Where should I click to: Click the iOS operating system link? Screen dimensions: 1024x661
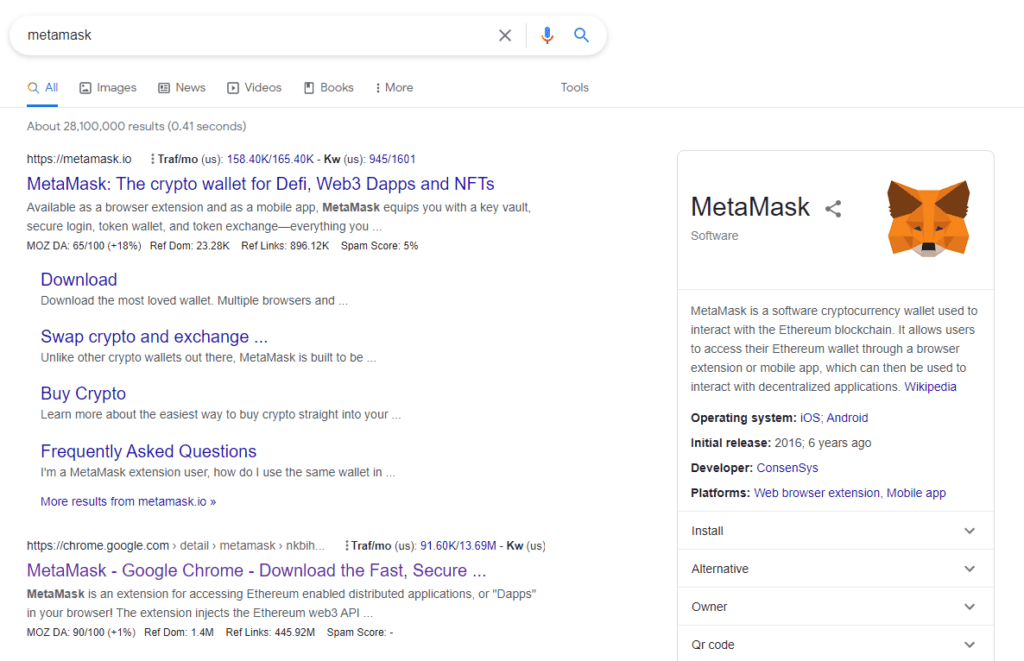pyautogui.click(x=810, y=418)
